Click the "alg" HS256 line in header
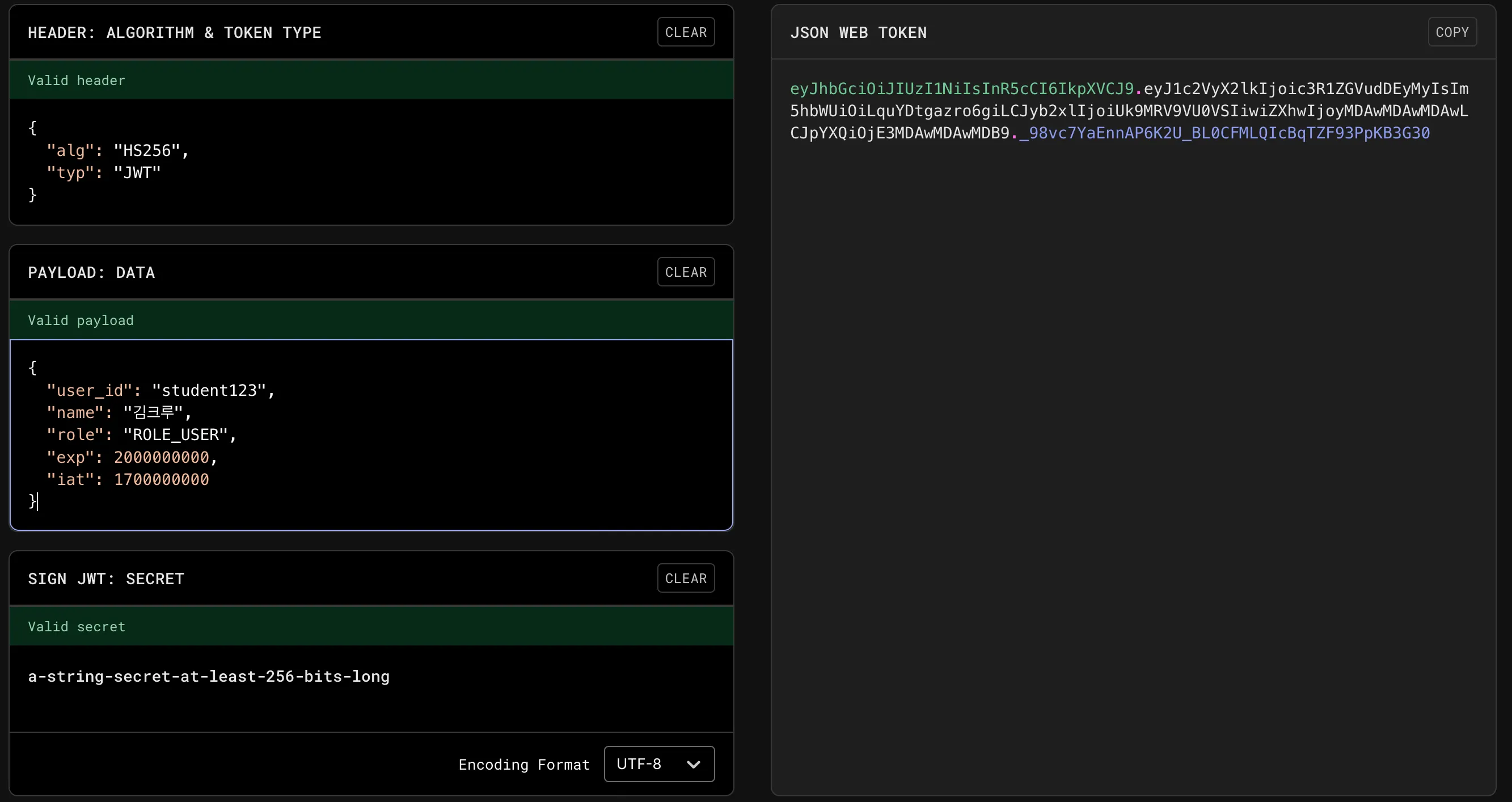This screenshot has width=1512, height=802. pyautogui.click(x=117, y=151)
